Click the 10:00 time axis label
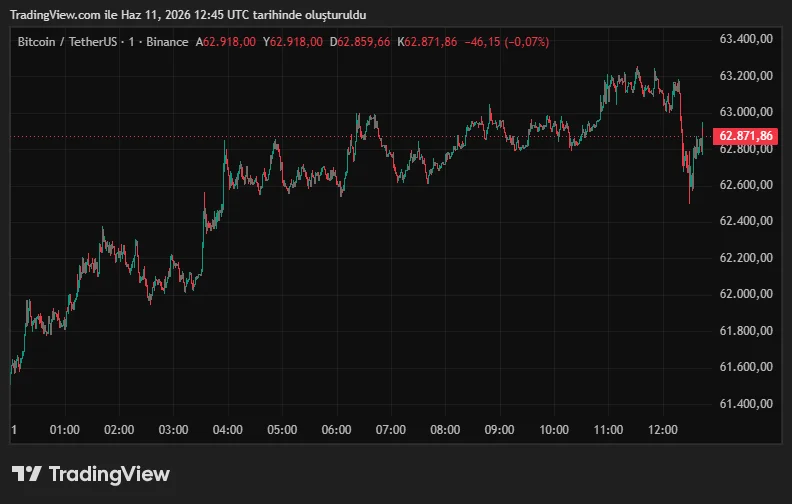The width and height of the screenshot is (792, 504). tap(554, 430)
